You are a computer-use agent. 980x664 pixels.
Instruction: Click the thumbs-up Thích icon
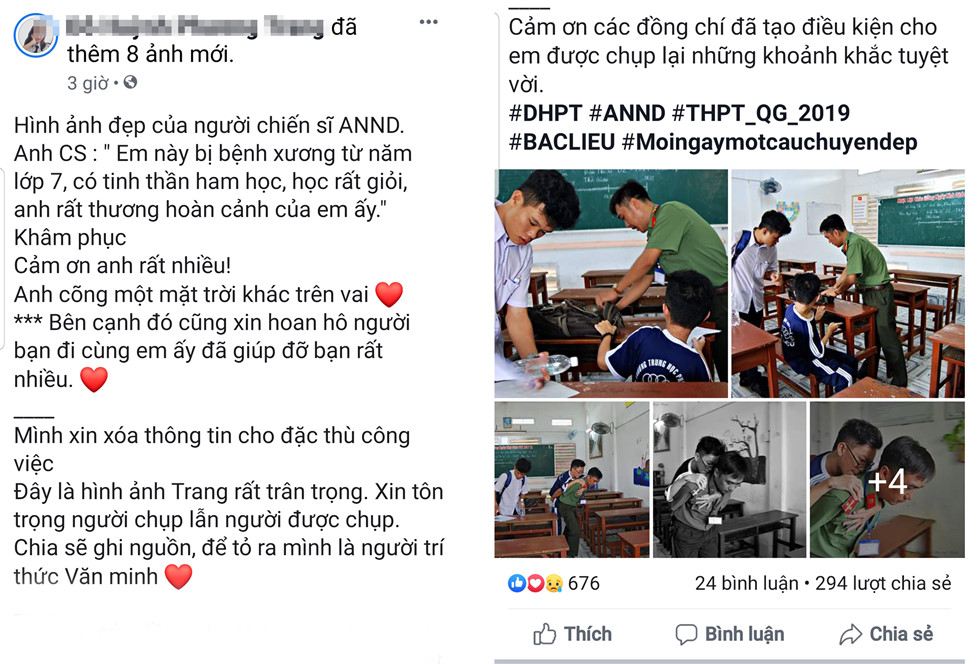coord(544,634)
